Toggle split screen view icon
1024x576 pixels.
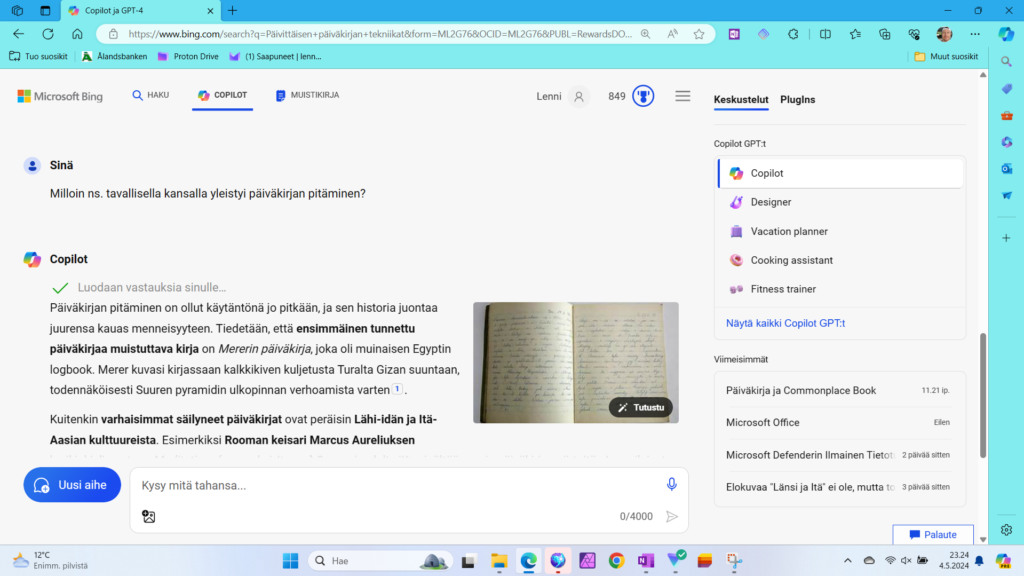click(825, 34)
